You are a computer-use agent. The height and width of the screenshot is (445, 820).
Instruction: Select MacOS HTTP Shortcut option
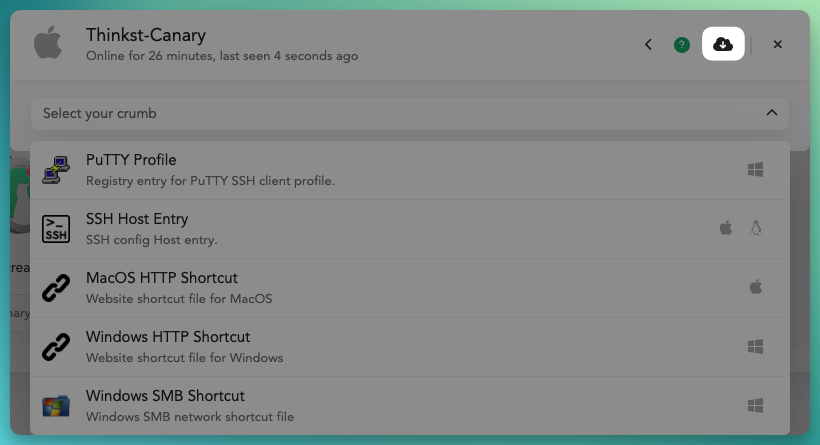pos(409,288)
